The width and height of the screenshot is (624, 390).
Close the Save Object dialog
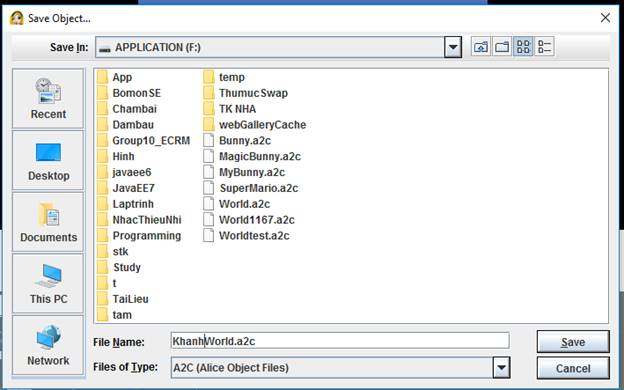605,18
